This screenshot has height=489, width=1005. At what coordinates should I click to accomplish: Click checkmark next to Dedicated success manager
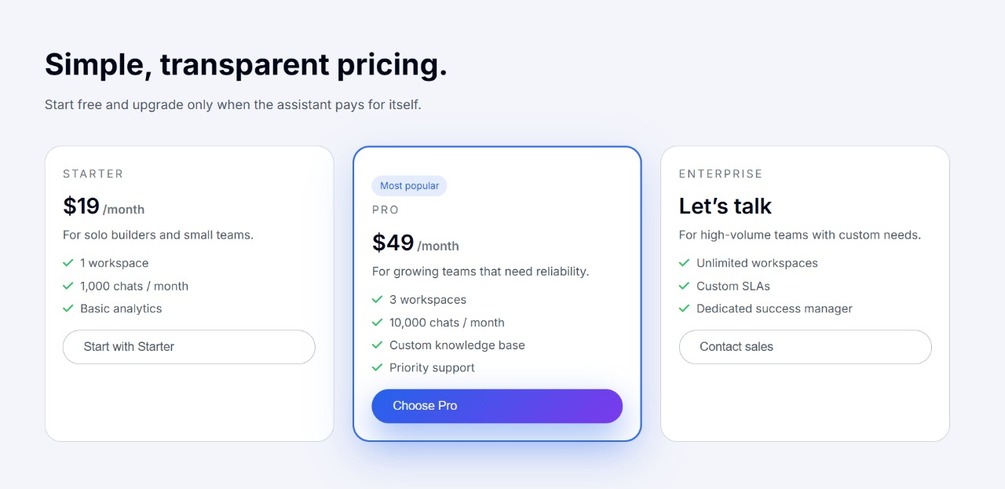(684, 309)
